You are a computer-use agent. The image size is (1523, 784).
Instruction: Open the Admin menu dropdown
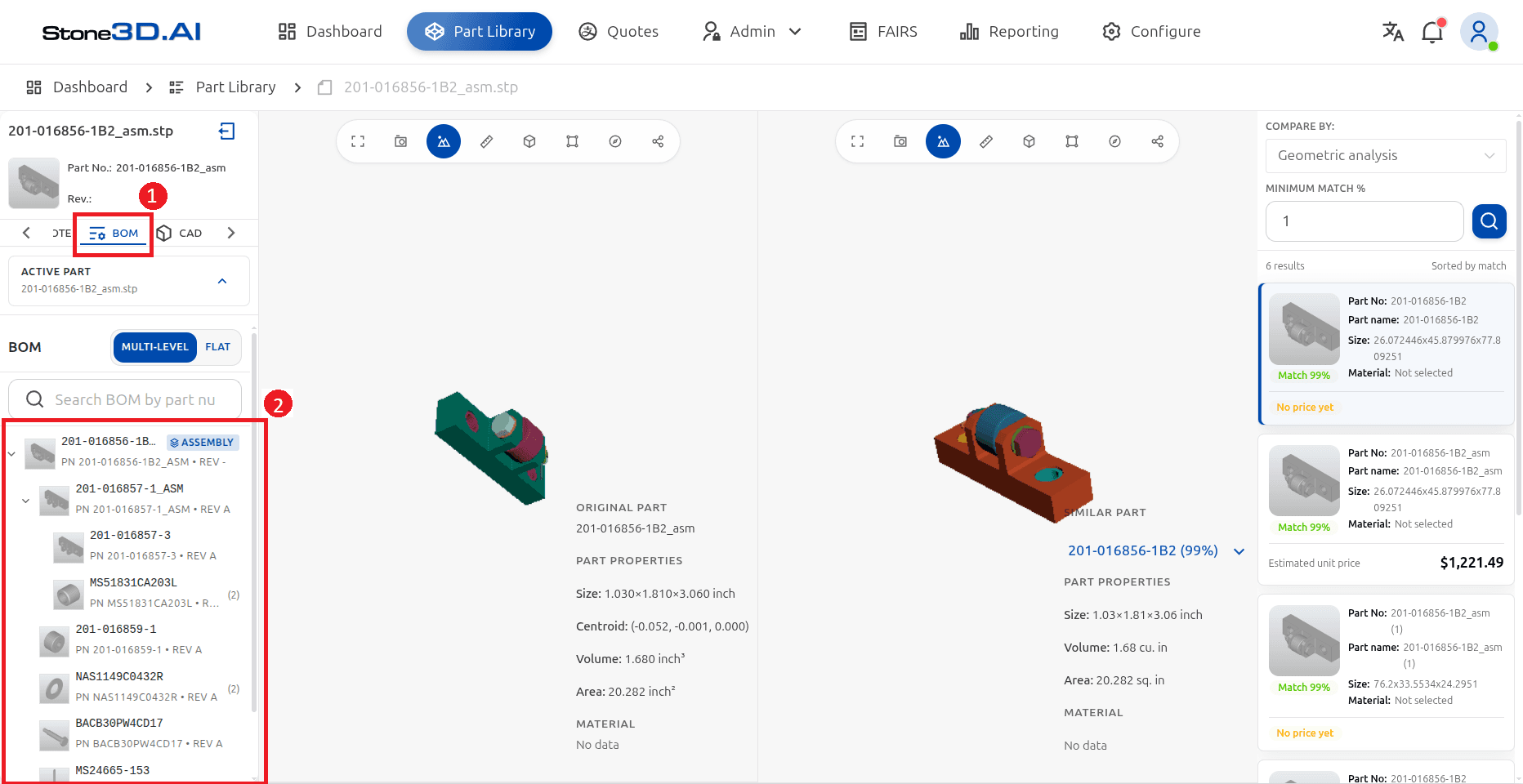[752, 32]
